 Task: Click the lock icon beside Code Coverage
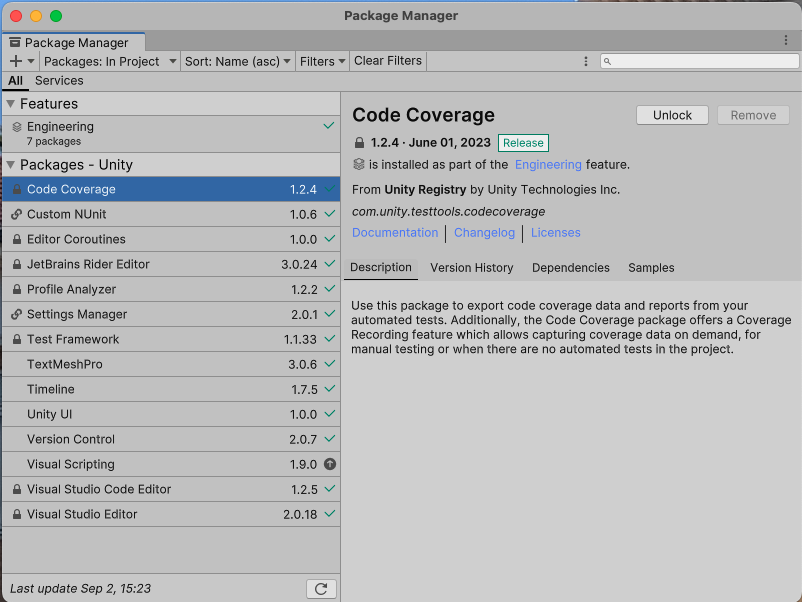click(17, 190)
